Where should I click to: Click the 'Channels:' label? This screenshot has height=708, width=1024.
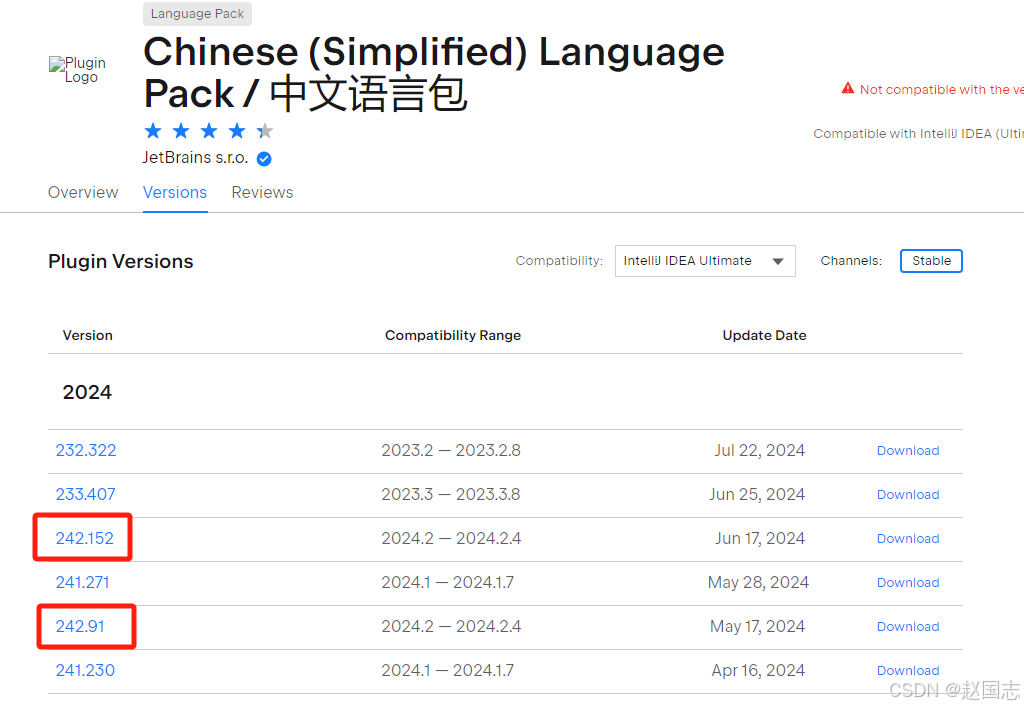(x=851, y=261)
